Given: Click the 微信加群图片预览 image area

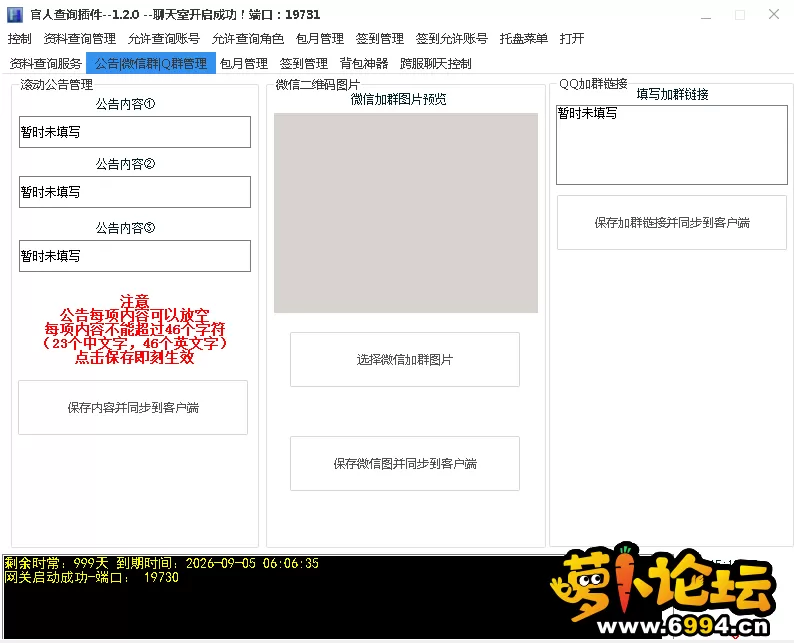Looking at the screenshot, I should [406, 213].
